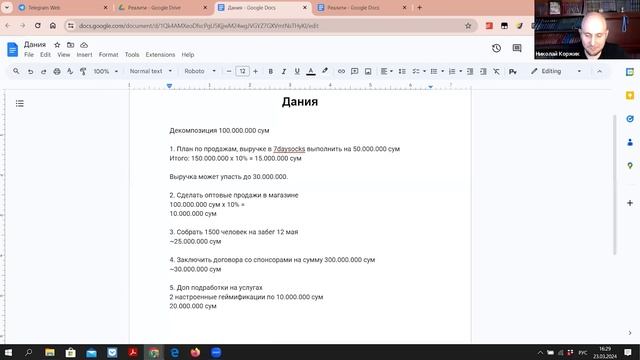
Task: Open the comment history panel
Action: pos(517,48)
